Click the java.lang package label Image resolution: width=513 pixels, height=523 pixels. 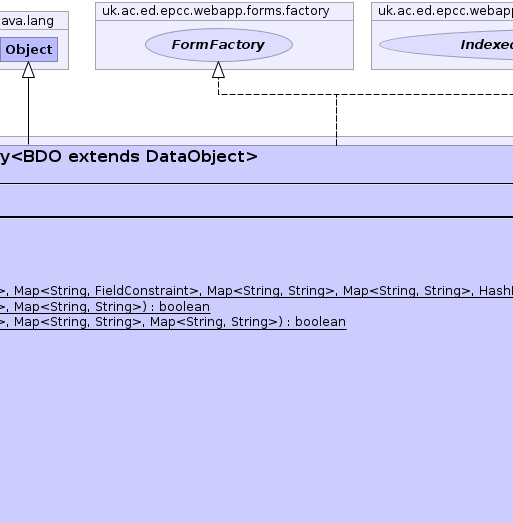click(27, 21)
